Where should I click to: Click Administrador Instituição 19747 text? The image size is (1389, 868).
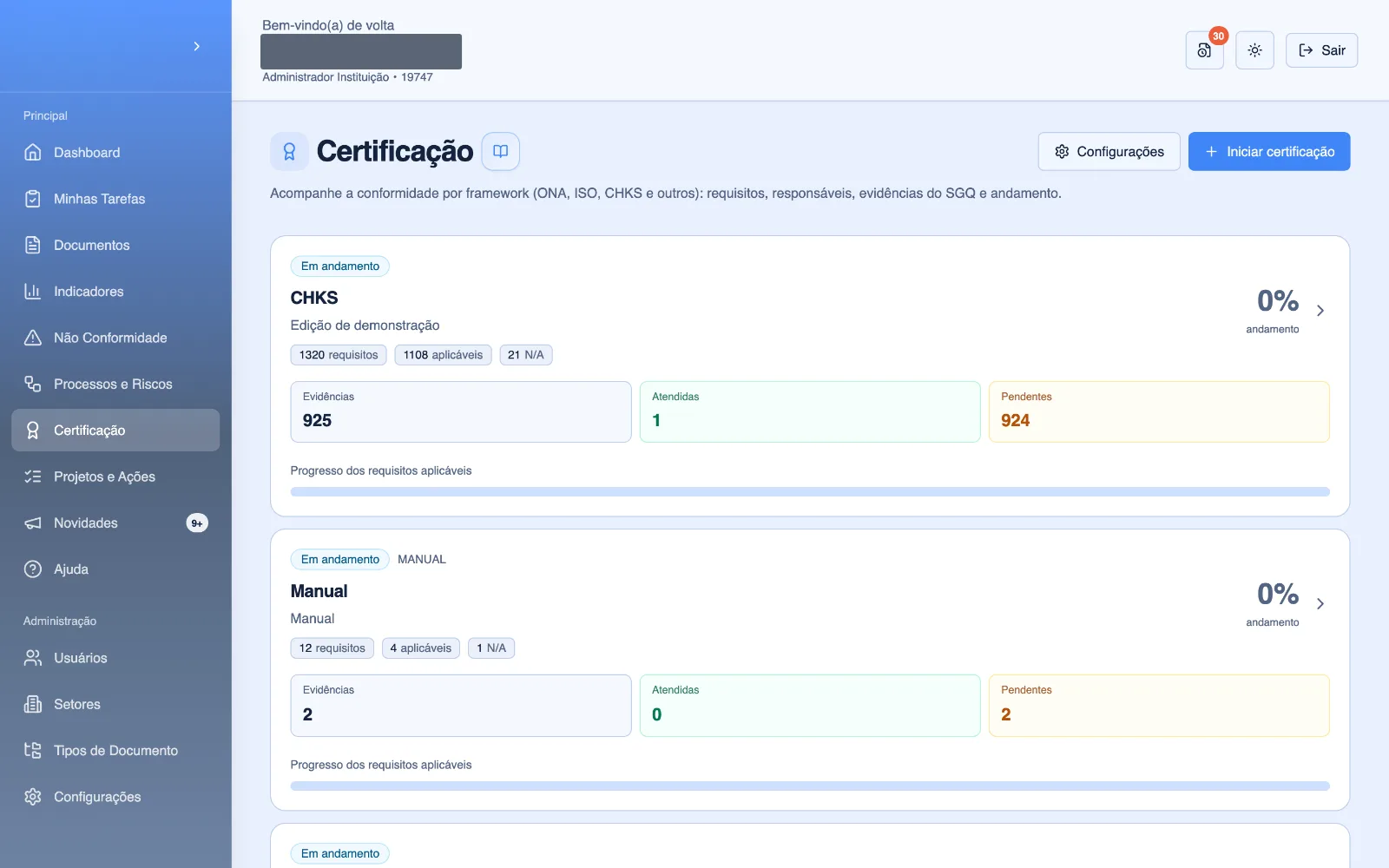(x=347, y=77)
